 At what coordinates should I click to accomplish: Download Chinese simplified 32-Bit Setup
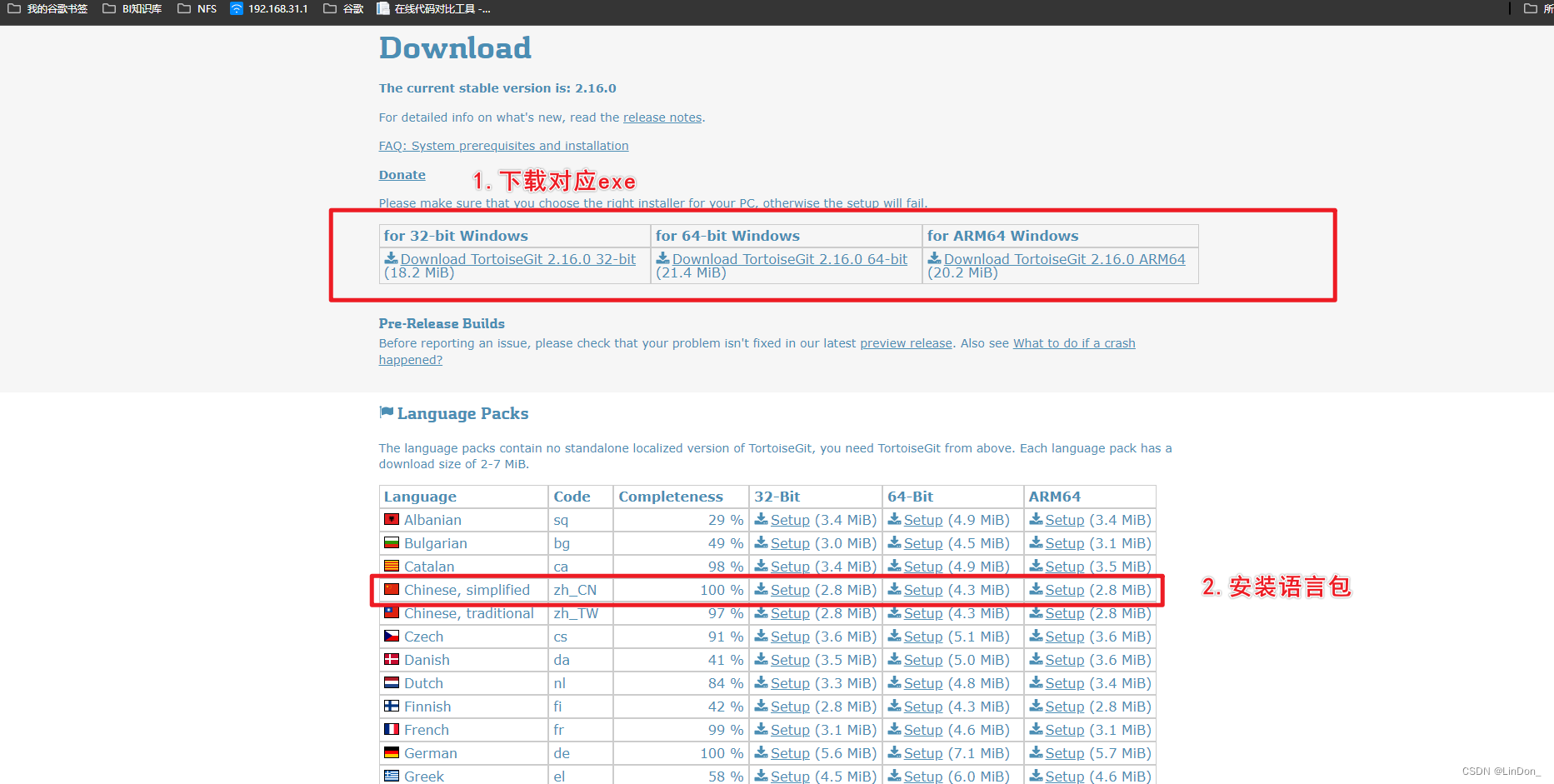pyautogui.click(x=790, y=590)
